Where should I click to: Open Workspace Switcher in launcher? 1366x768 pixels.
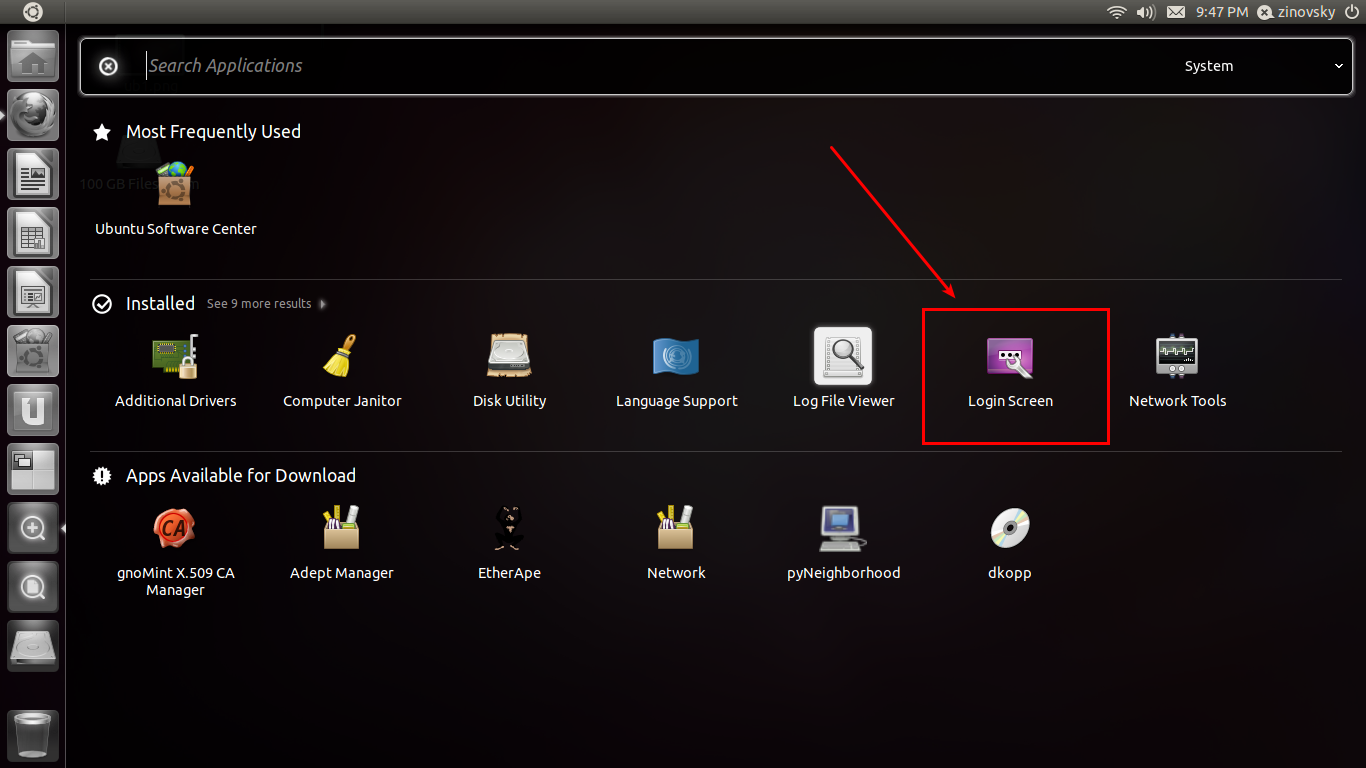tap(33, 469)
